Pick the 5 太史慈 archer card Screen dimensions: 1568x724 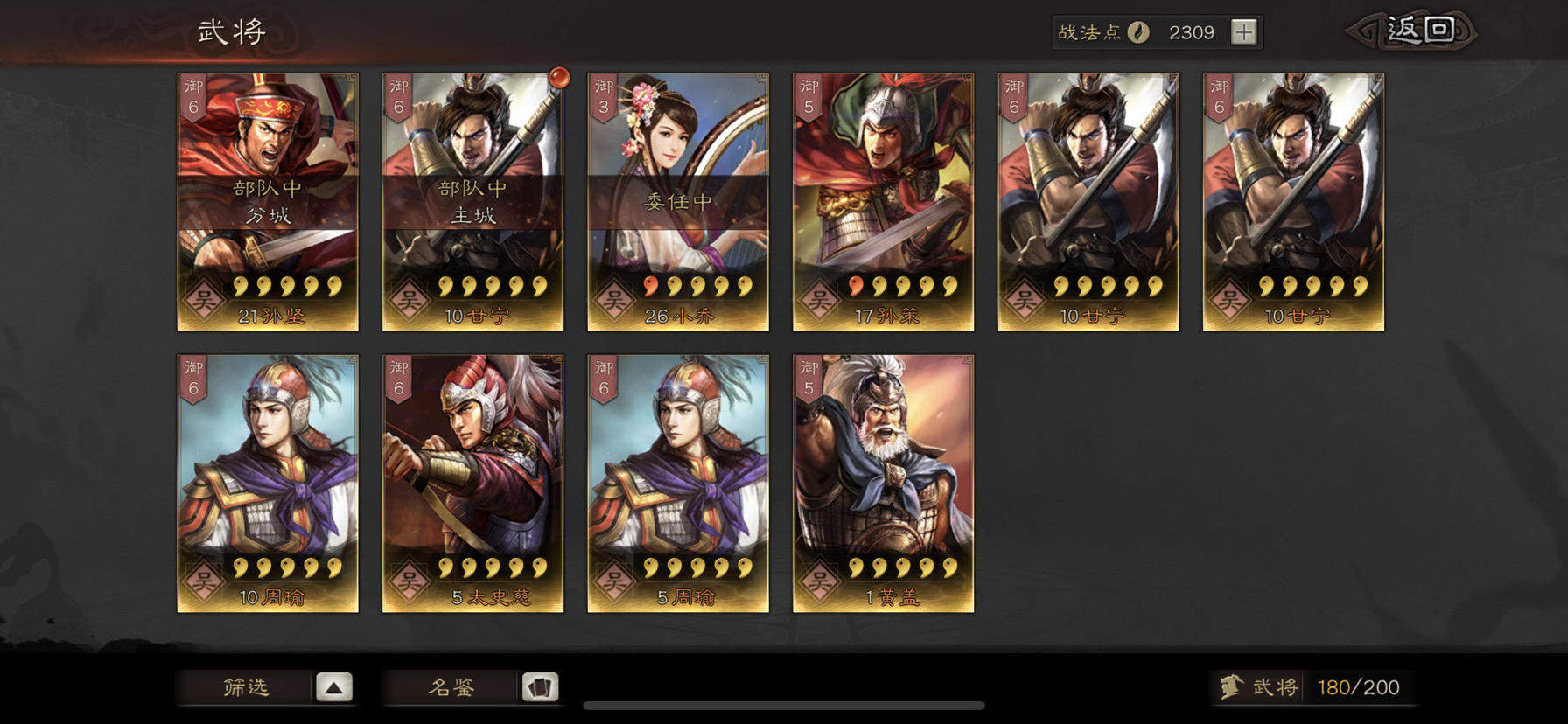[472, 484]
